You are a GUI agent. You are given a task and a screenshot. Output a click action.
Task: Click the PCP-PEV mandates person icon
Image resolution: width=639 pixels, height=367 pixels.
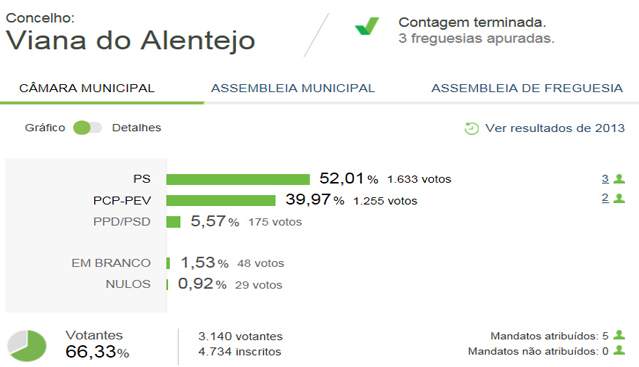[619, 198]
